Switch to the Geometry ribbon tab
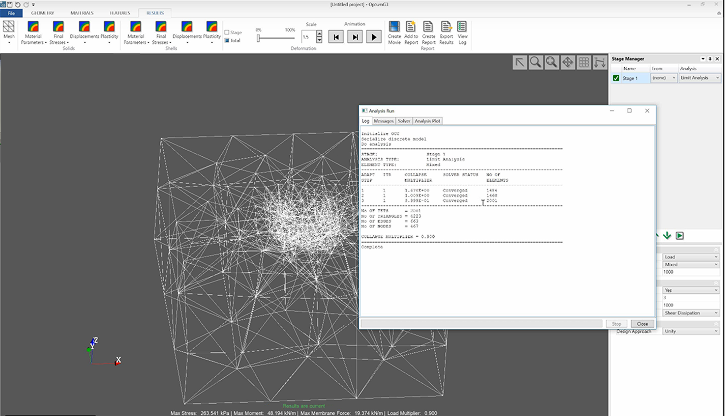 42,13
